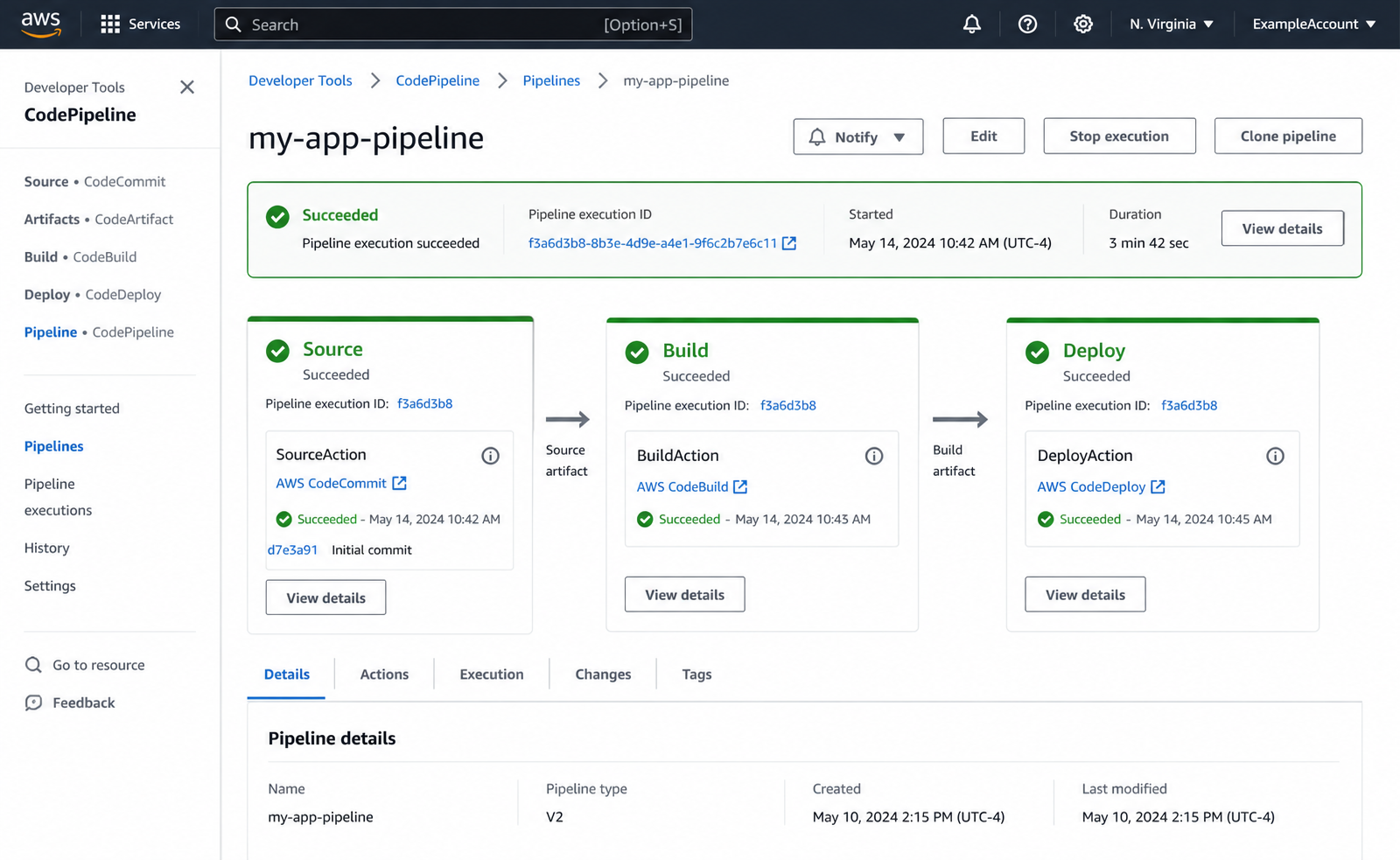This screenshot has height=860, width=1400.
Task: Click external link icon beside execution ID
Action: coord(789,243)
